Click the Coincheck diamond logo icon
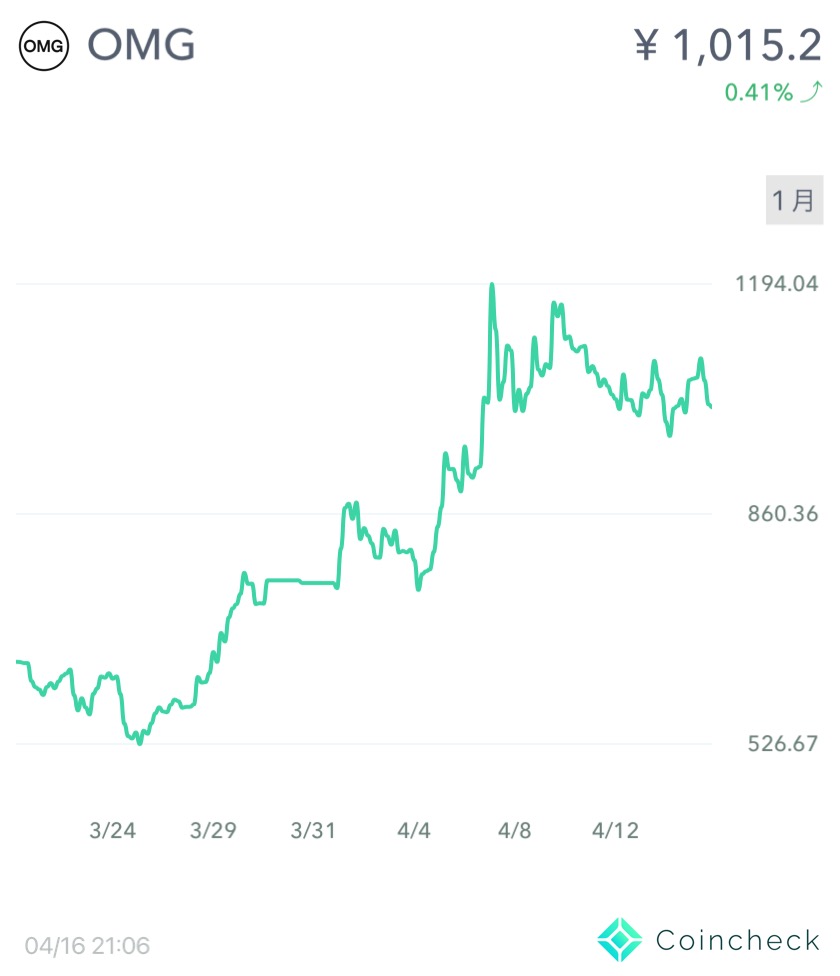The image size is (840, 976). 620,939
